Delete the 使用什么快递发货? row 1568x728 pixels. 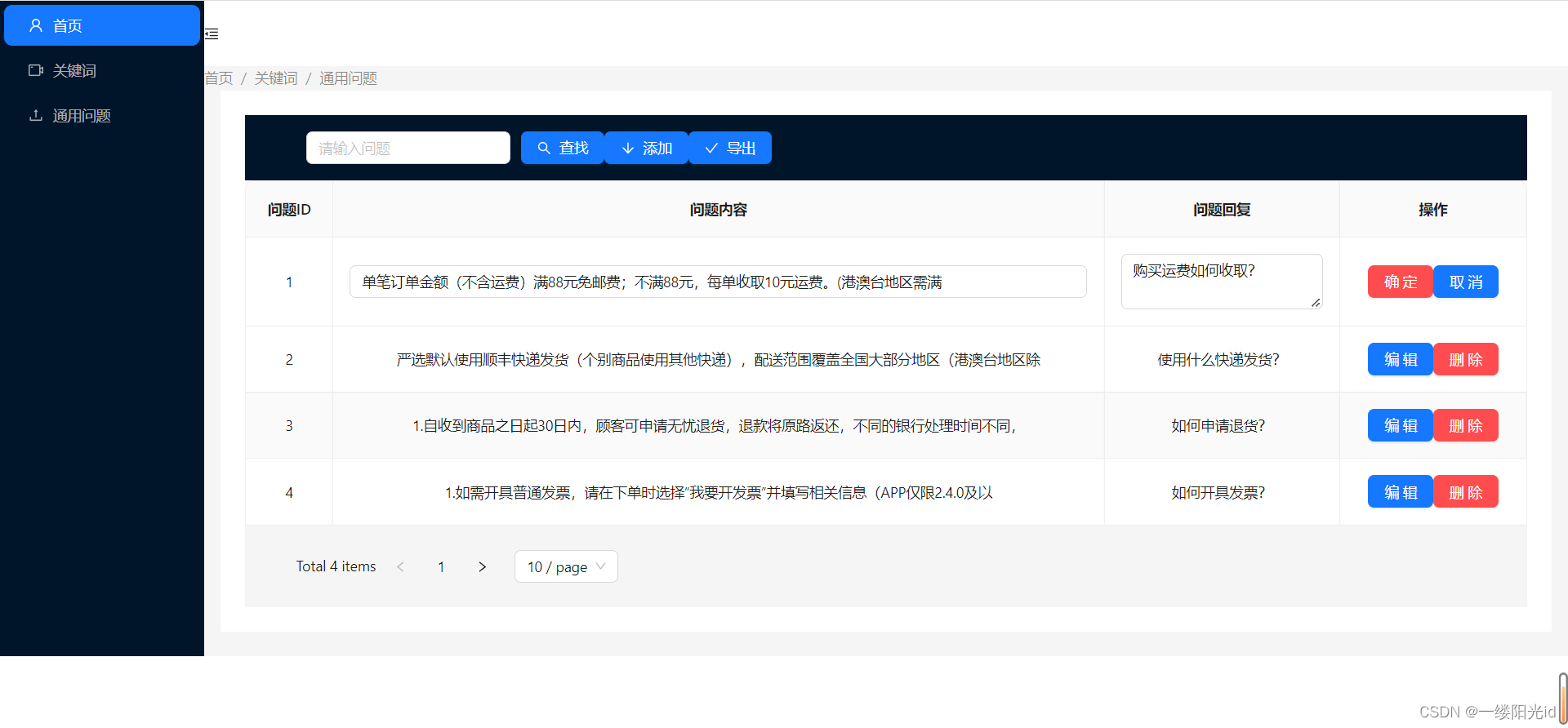coord(1466,359)
